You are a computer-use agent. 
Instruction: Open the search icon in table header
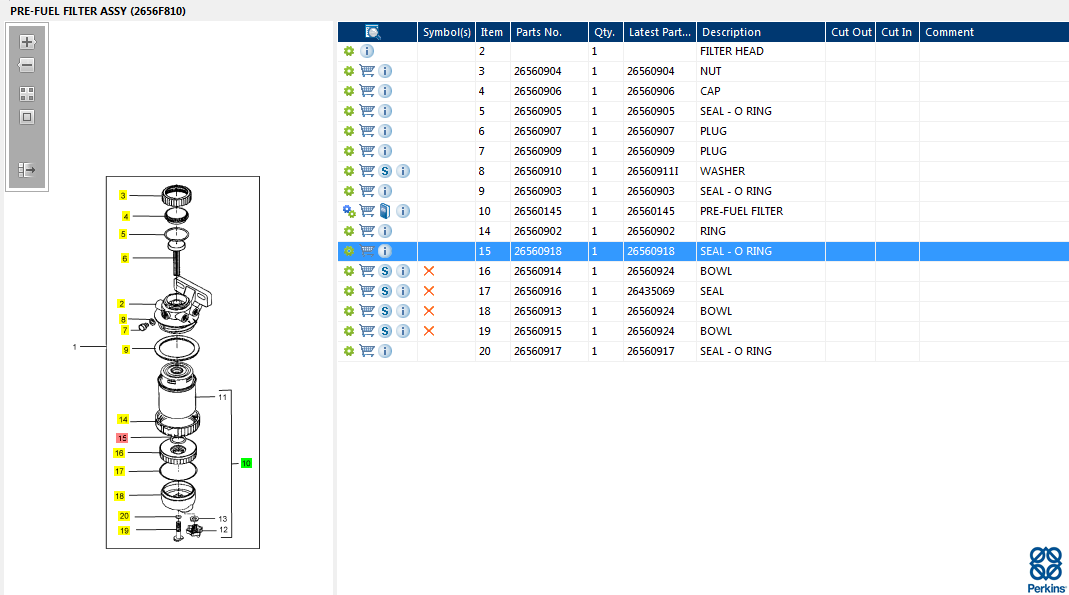click(373, 32)
